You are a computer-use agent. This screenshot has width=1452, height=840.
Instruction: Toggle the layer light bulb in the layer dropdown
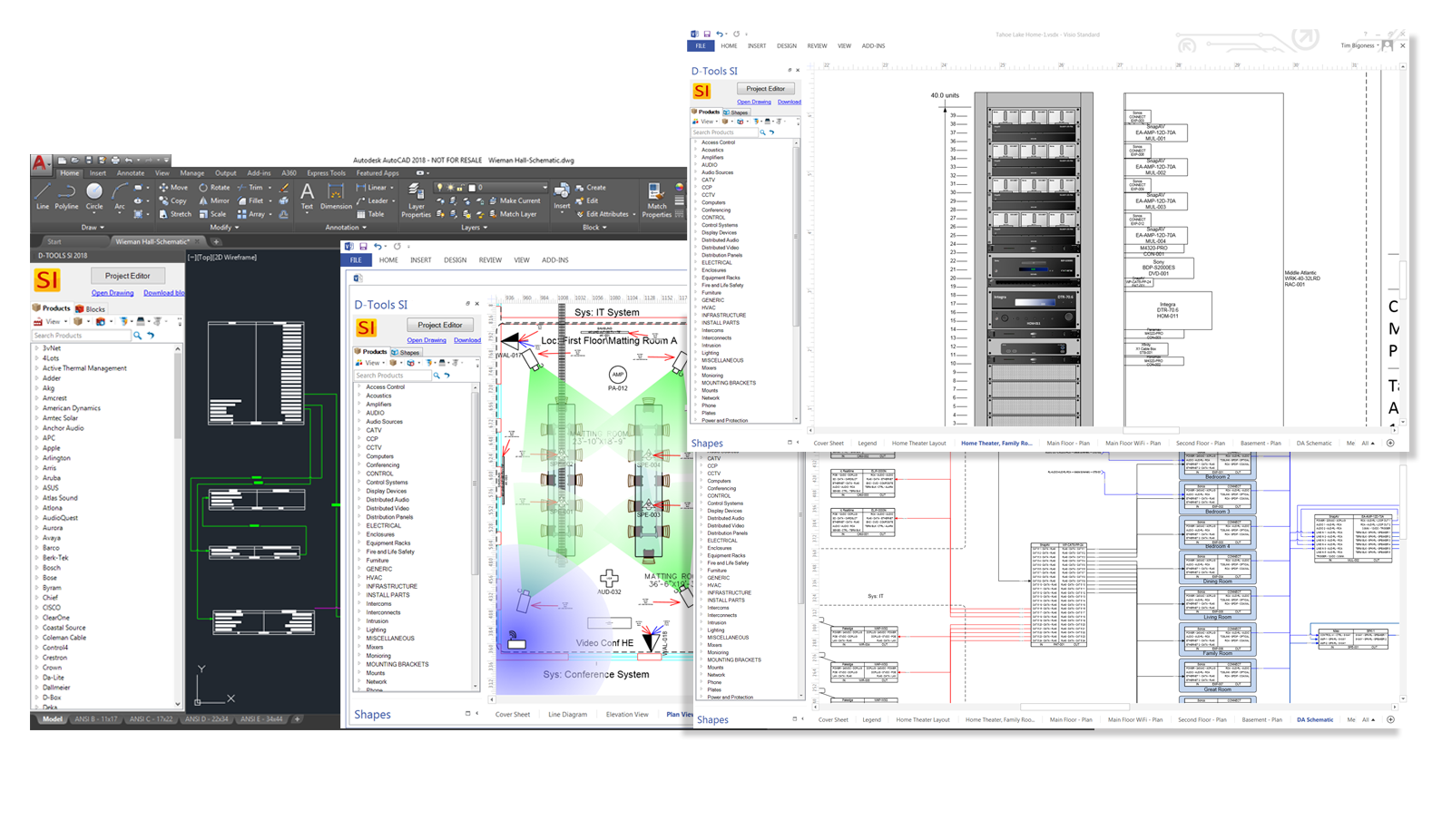[x=439, y=187]
